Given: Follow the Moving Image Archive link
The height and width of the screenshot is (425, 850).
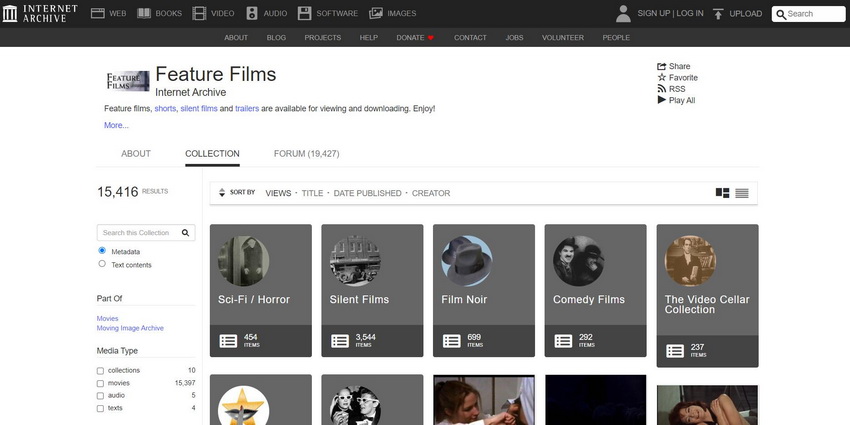Looking at the screenshot, I should point(130,328).
